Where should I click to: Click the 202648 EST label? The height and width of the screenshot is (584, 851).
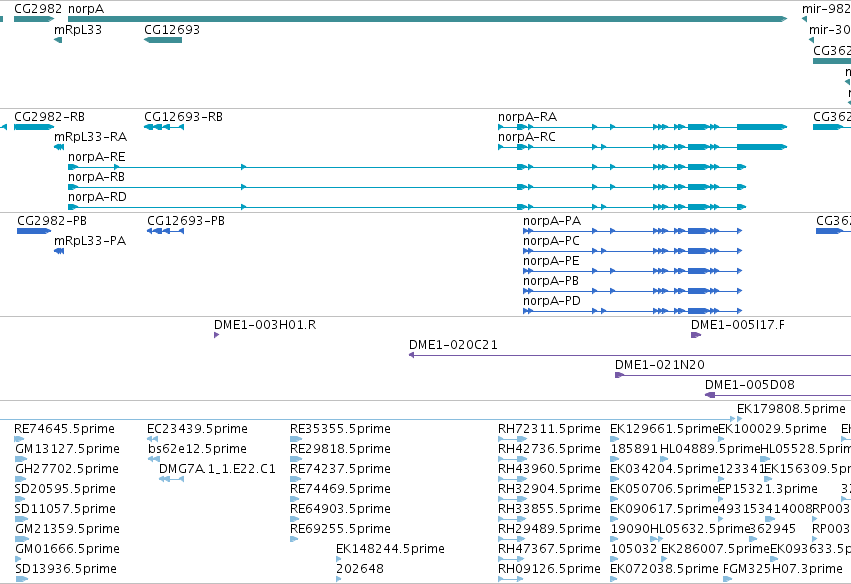(x=360, y=569)
